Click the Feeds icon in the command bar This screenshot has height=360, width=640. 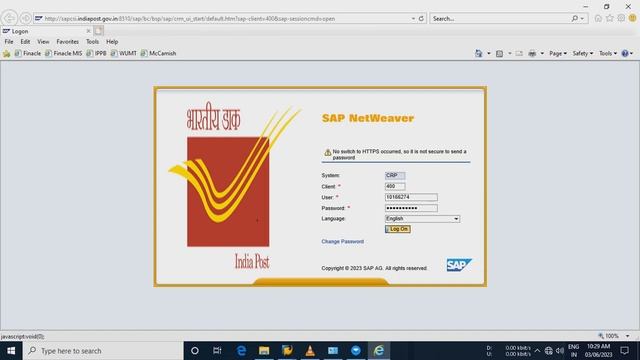click(499, 53)
